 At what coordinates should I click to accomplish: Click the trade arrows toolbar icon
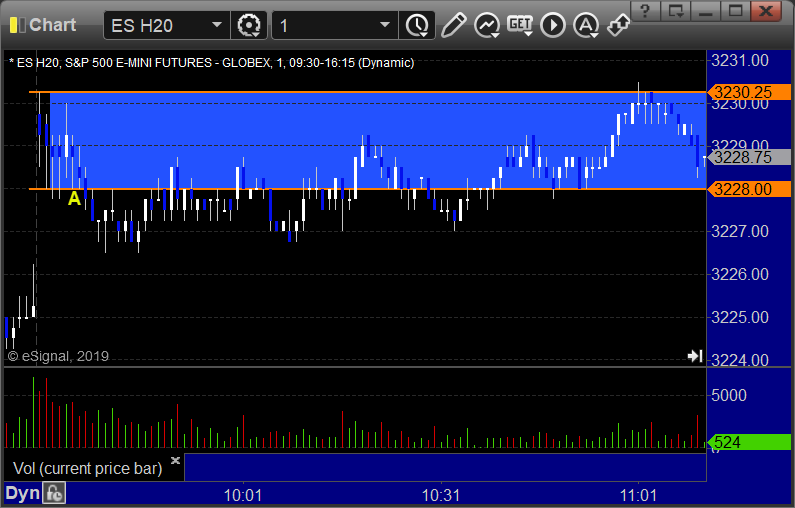(x=619, y=25)
